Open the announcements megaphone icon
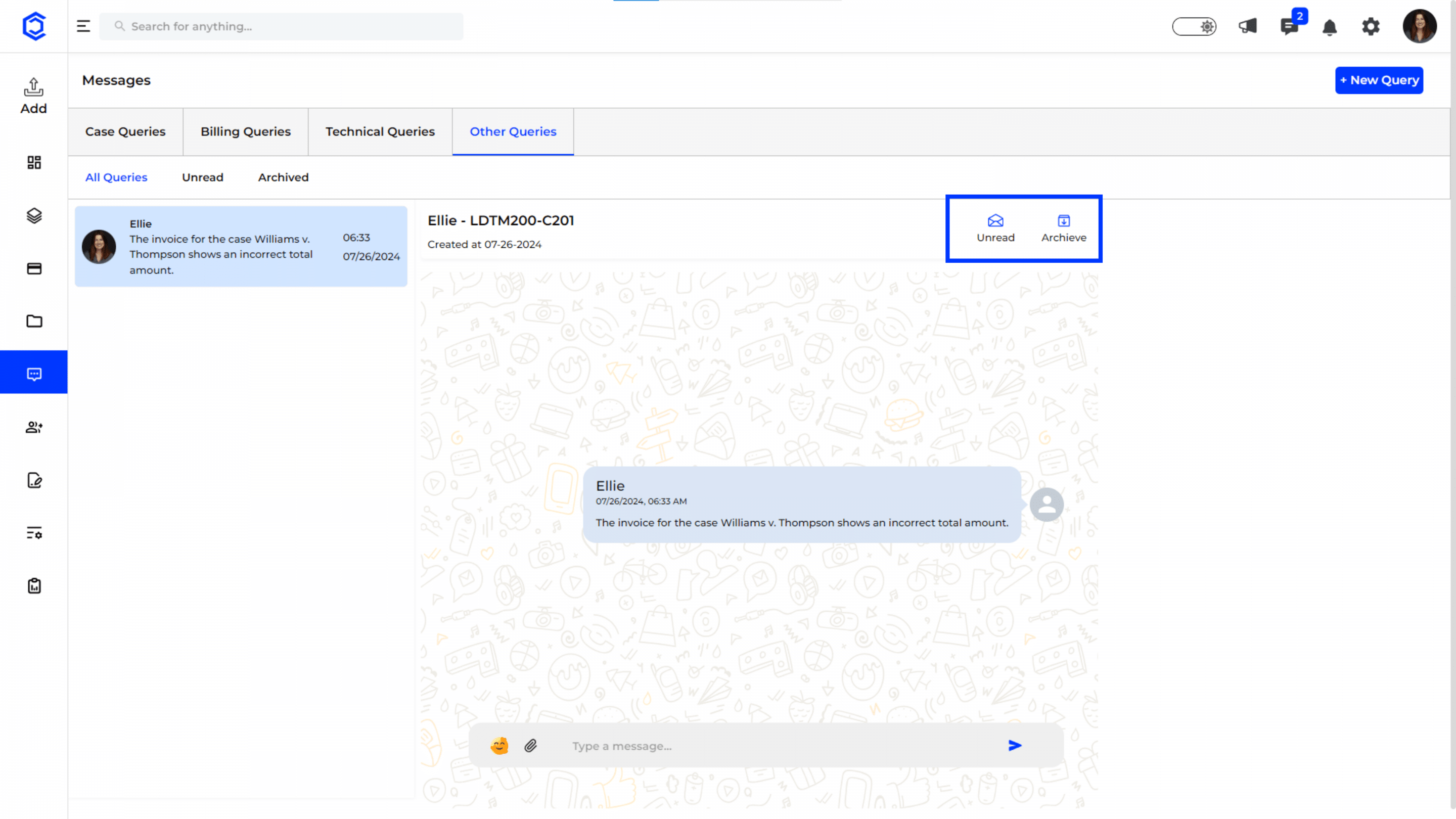This screenshot has width=1456, height=819. coord(1247,26)
